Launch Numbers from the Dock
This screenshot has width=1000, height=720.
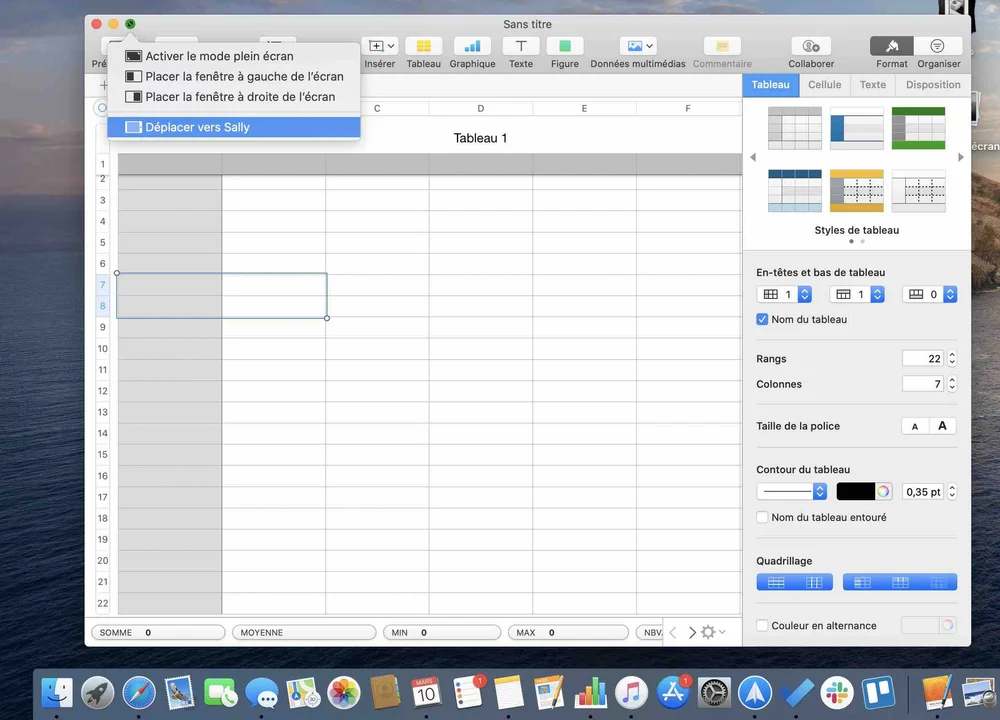[x=591, y=693]
